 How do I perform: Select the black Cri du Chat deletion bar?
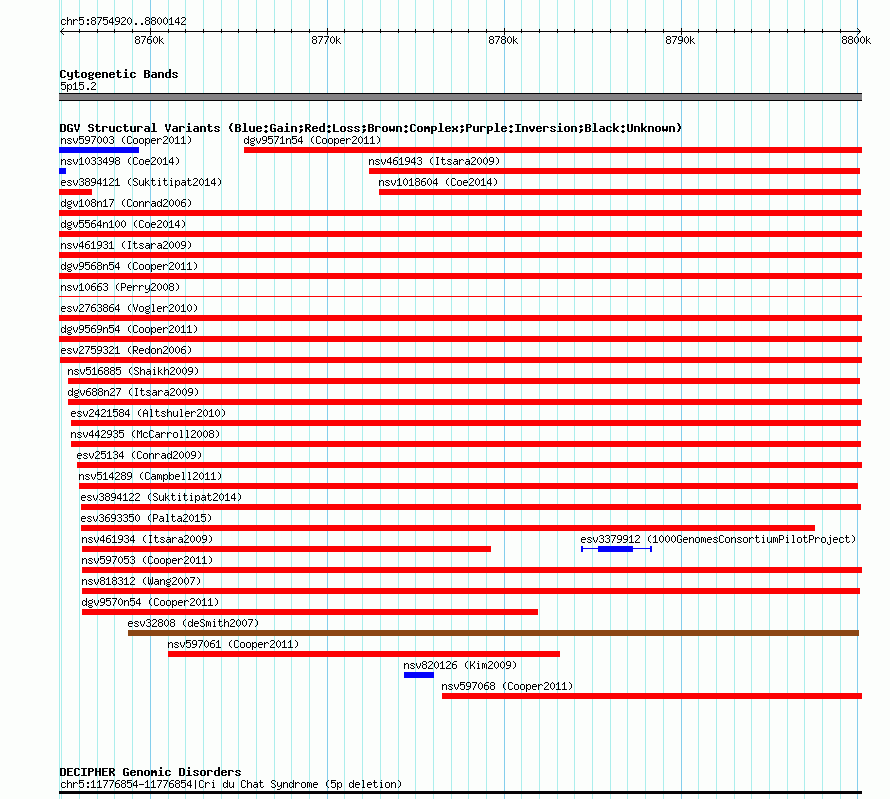tap(460, 793)
